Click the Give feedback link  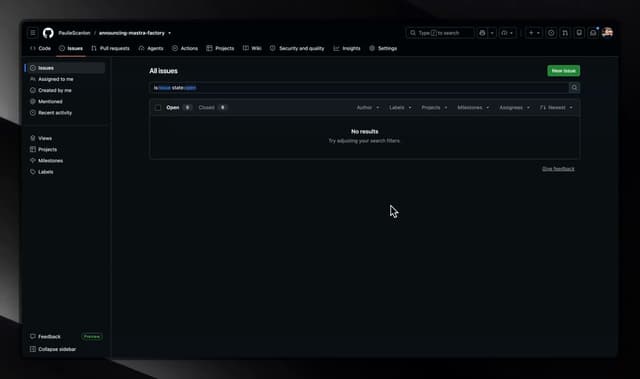pos(558,169)
